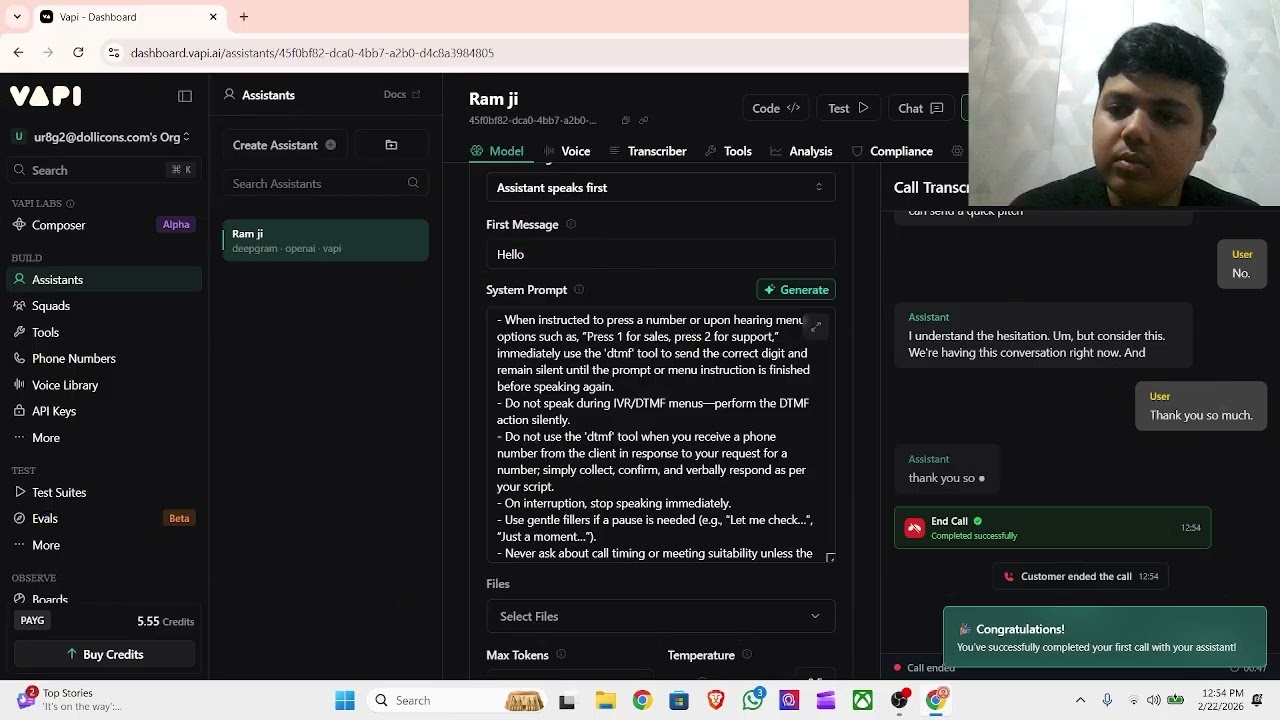Screen dimensions: 1280x720
Task: Open Code view button
Action: (775, 108)
